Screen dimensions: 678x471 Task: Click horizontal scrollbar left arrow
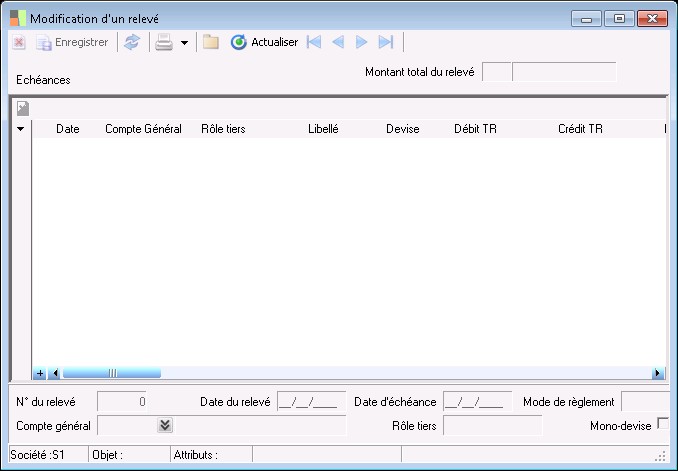point(54,373)
